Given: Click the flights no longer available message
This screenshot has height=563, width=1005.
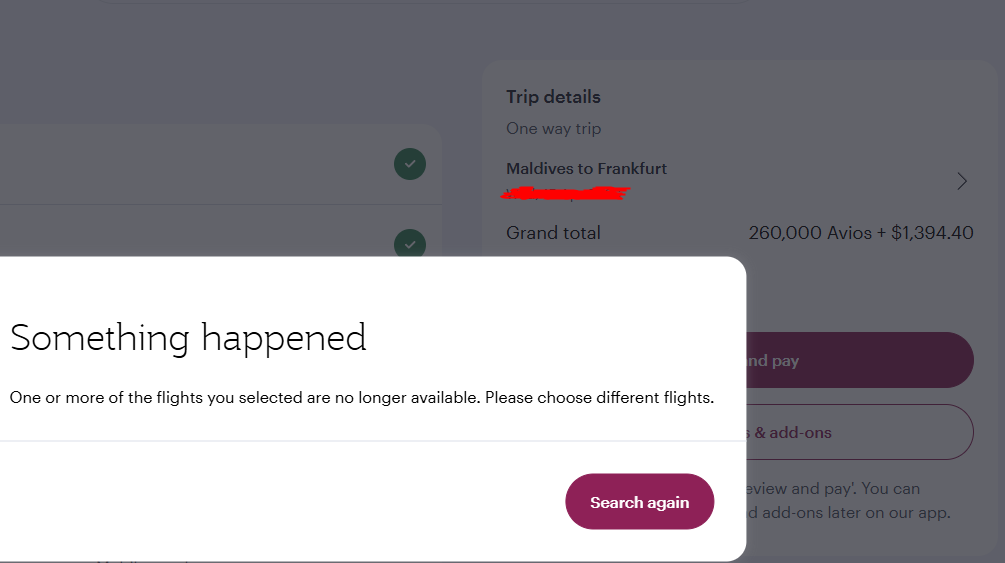Looking at the screenshot, I should pyautogui.click(x=362, y=398).
